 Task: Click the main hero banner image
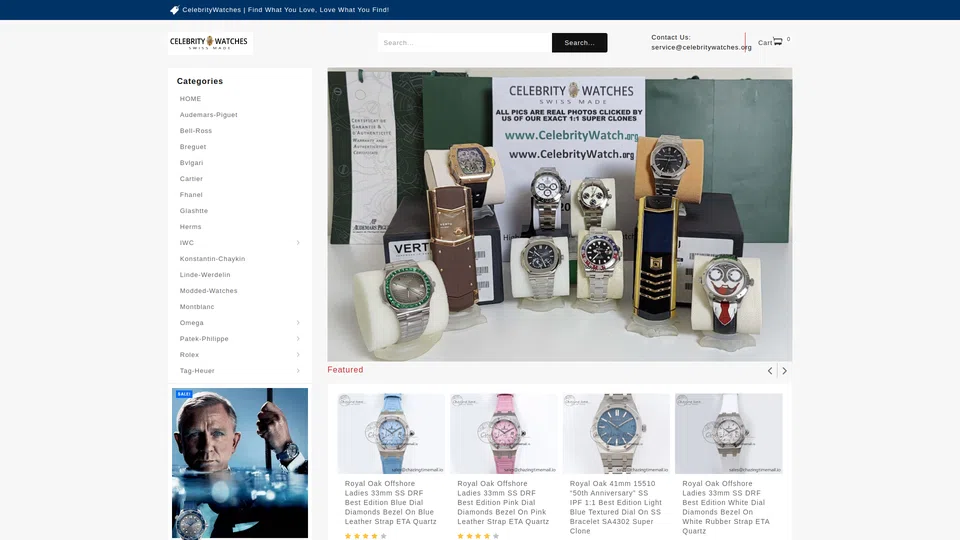(x=560, y=214)
